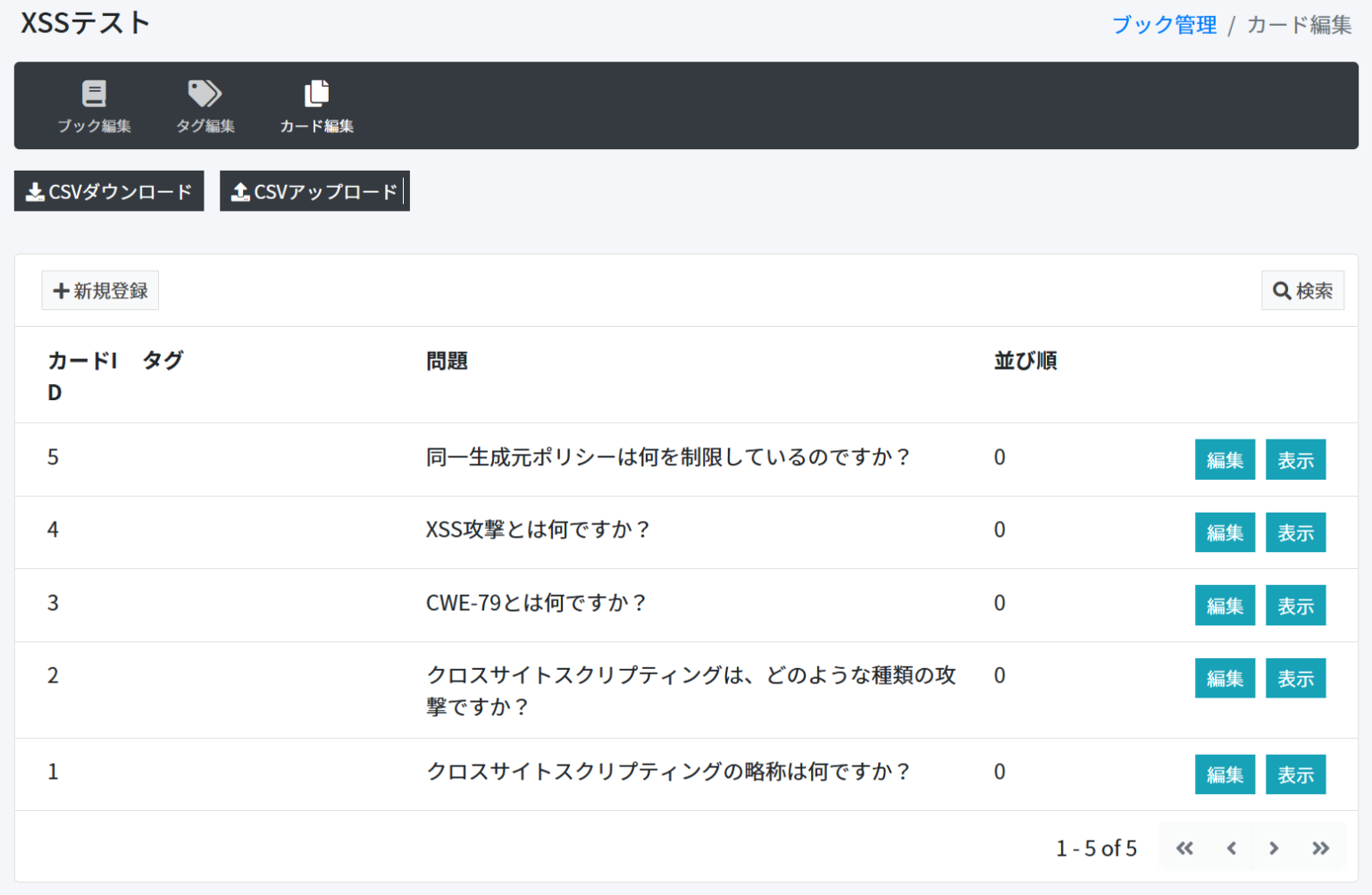Follow the ブック管理 breadcrumb link
The height and width of the screenshot is (895, 1372).
1164,25
